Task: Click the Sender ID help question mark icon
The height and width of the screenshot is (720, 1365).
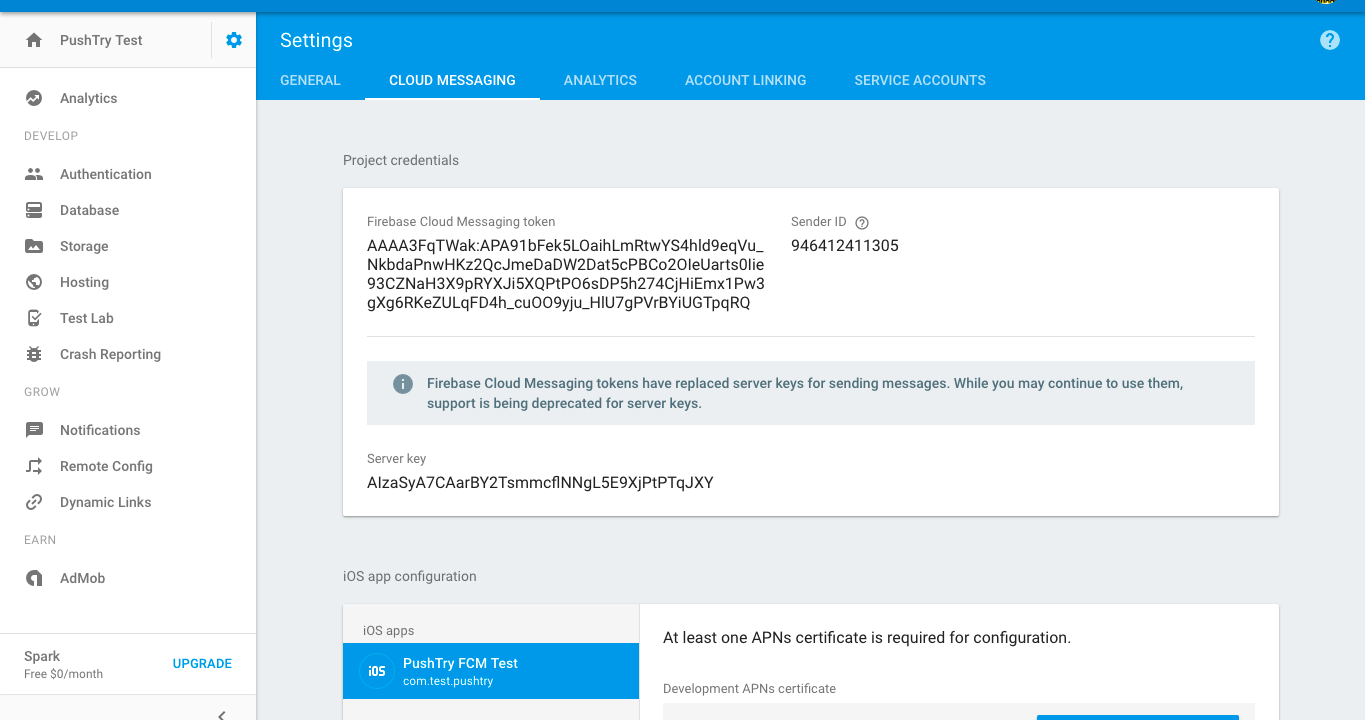Action: [862, 223]
